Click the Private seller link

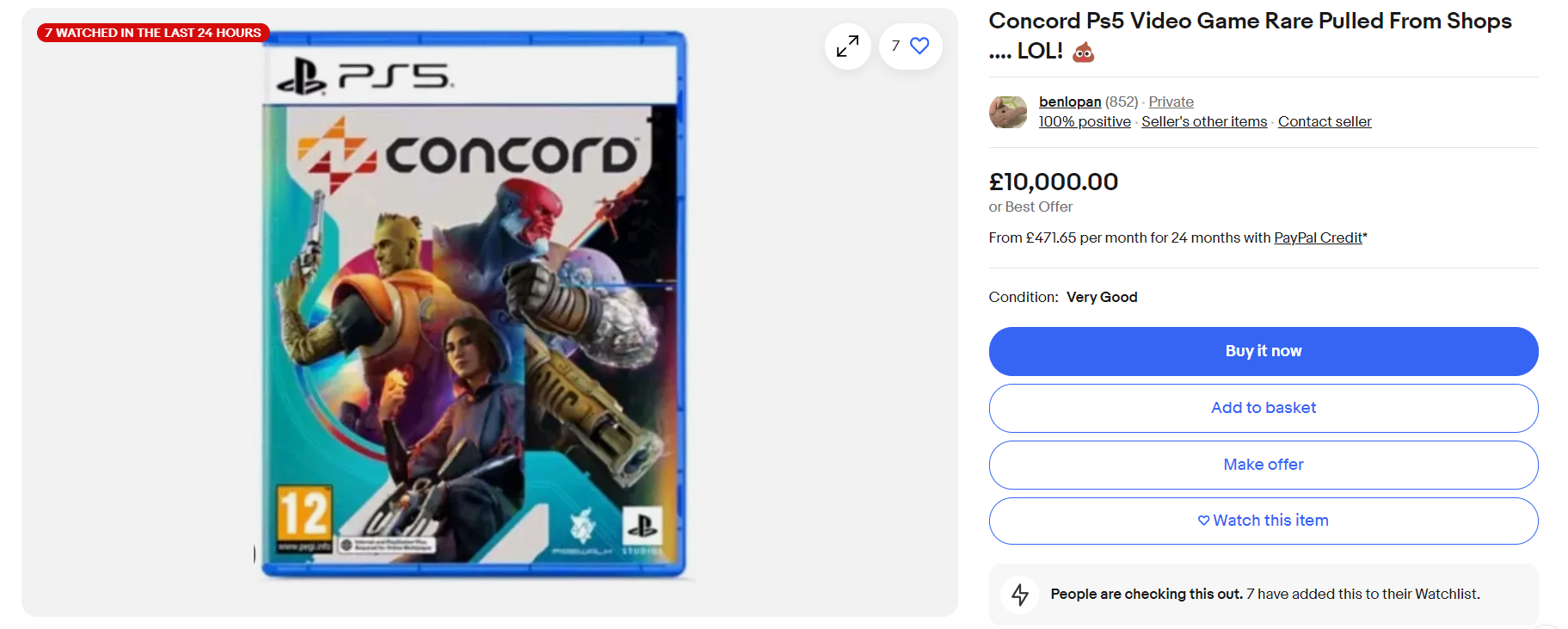click(x=1171, y=102)
